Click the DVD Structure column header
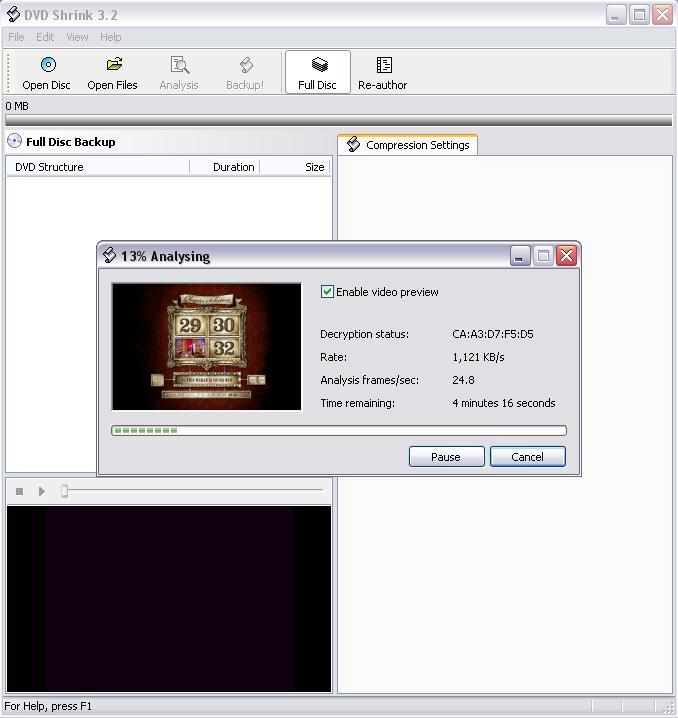The width and height of the screenshot is (678, 718). point(98,167)
